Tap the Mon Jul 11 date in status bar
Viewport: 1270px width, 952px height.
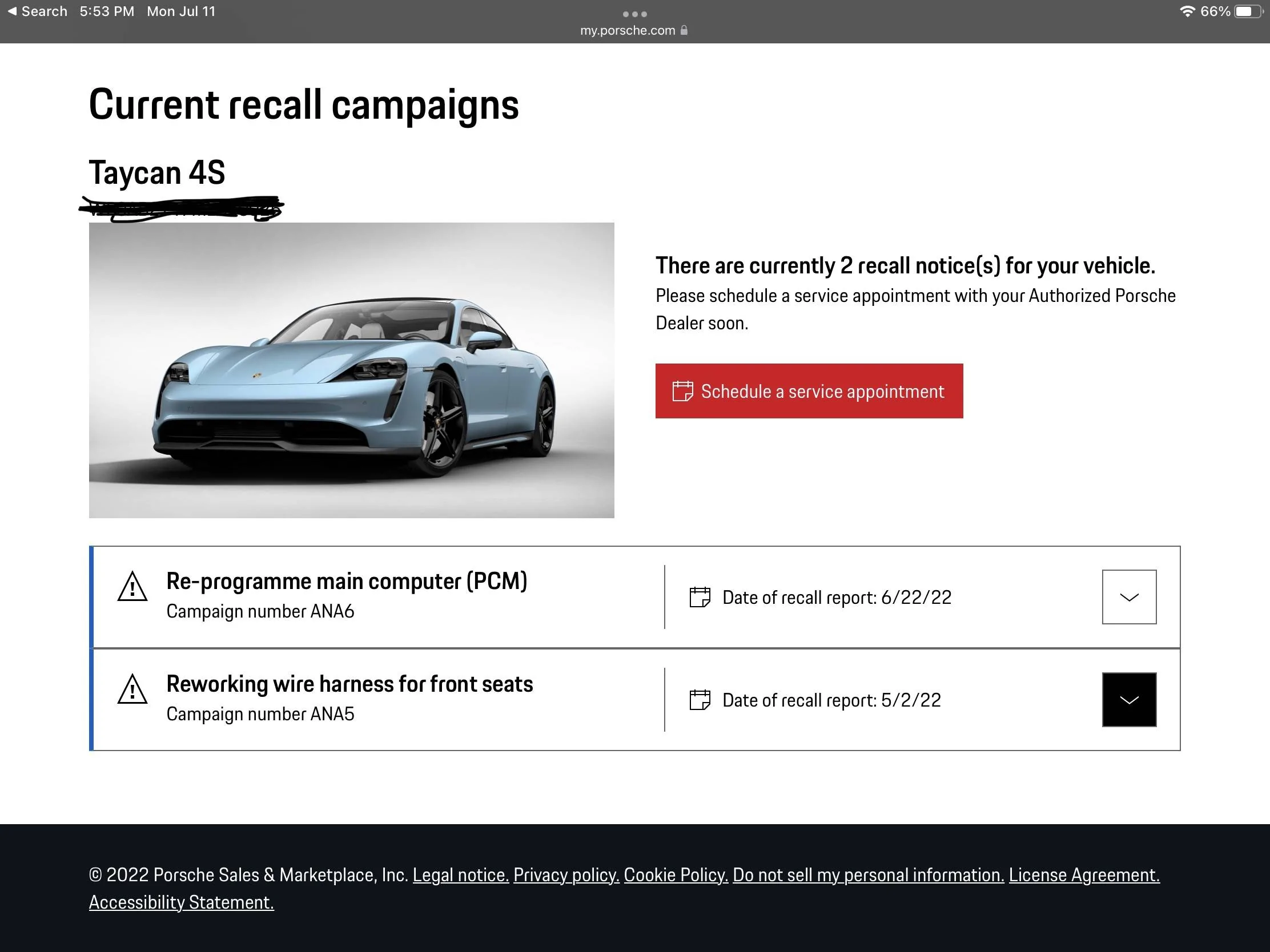pyautogui.click(x=181, y=11)
